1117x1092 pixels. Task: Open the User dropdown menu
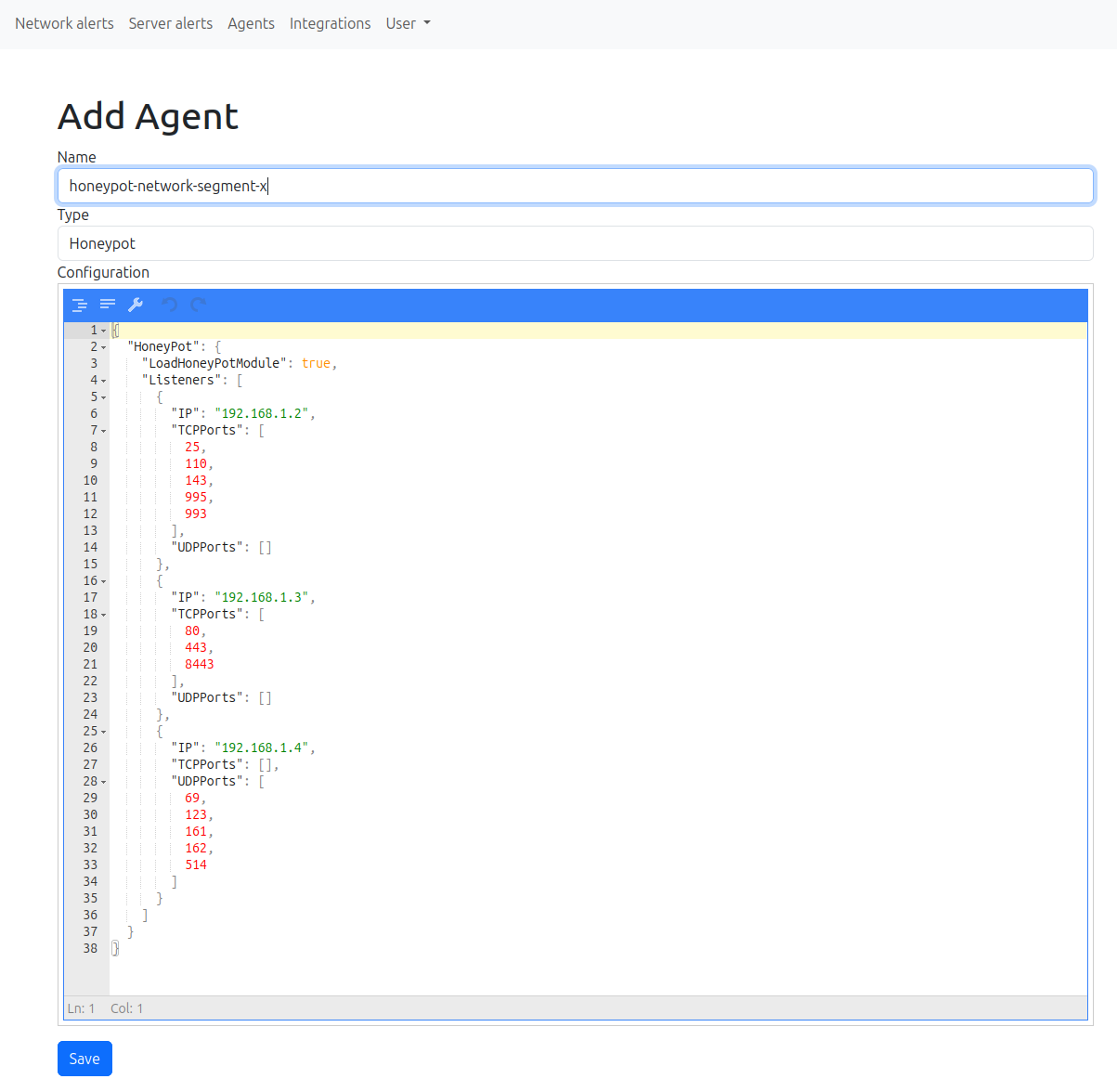[x=409, y=23]
